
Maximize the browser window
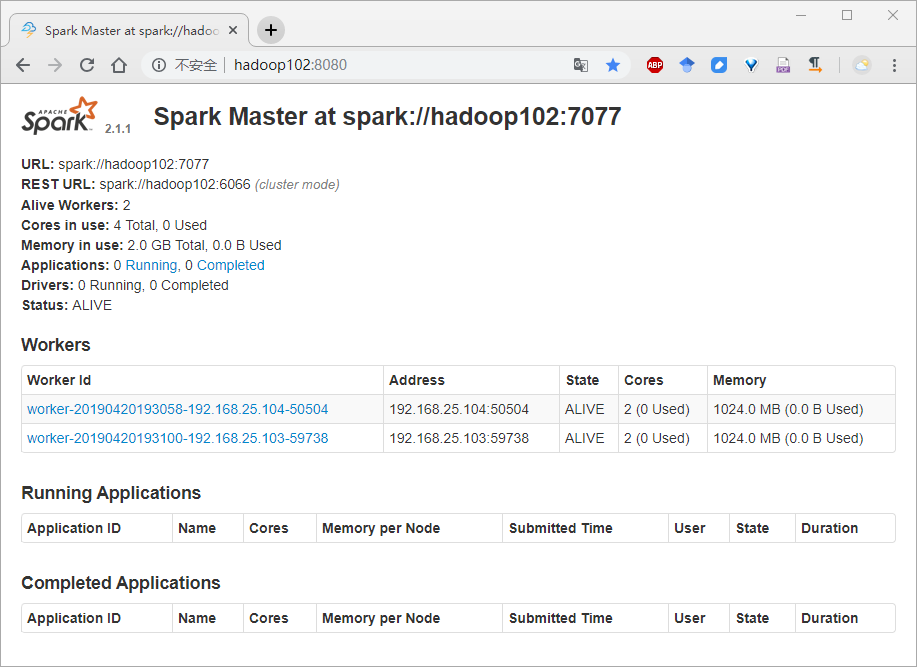[847, 15]
